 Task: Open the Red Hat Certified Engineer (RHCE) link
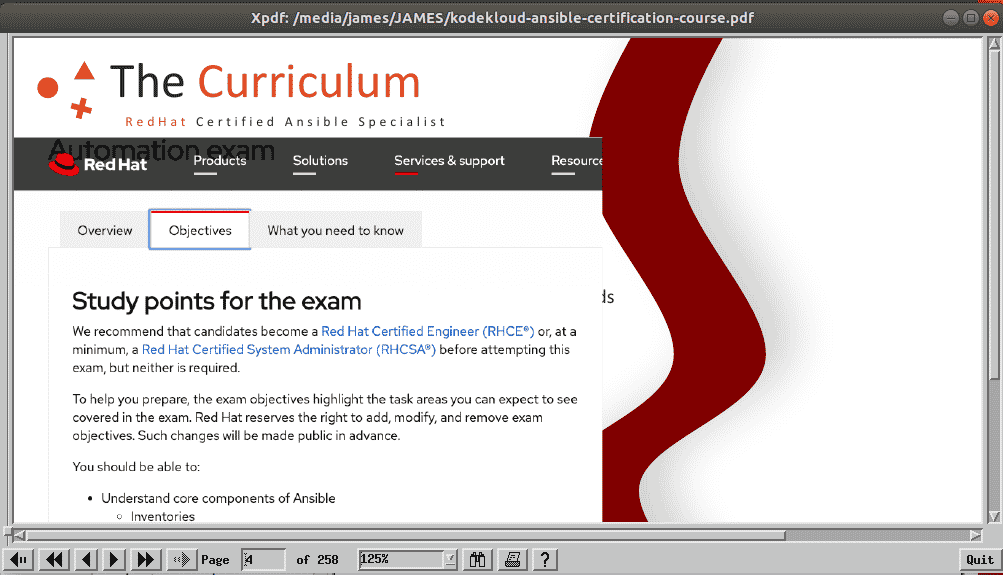(x=427, y=331)
